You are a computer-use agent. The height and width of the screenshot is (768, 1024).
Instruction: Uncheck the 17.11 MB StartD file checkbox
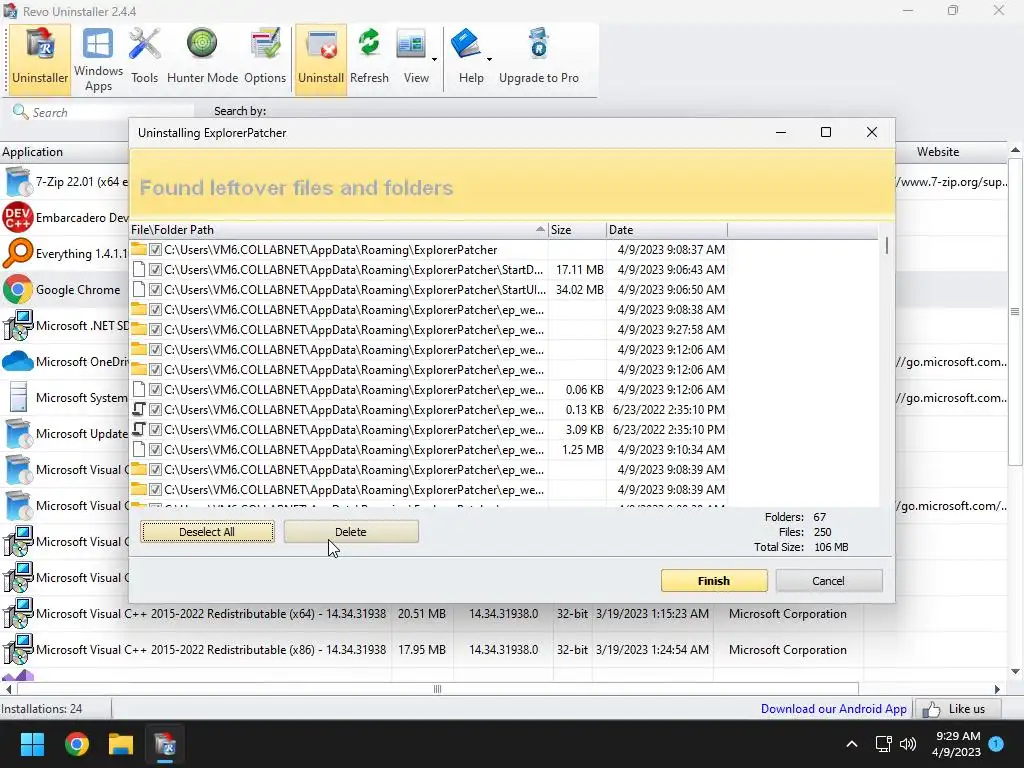(155, 270)
